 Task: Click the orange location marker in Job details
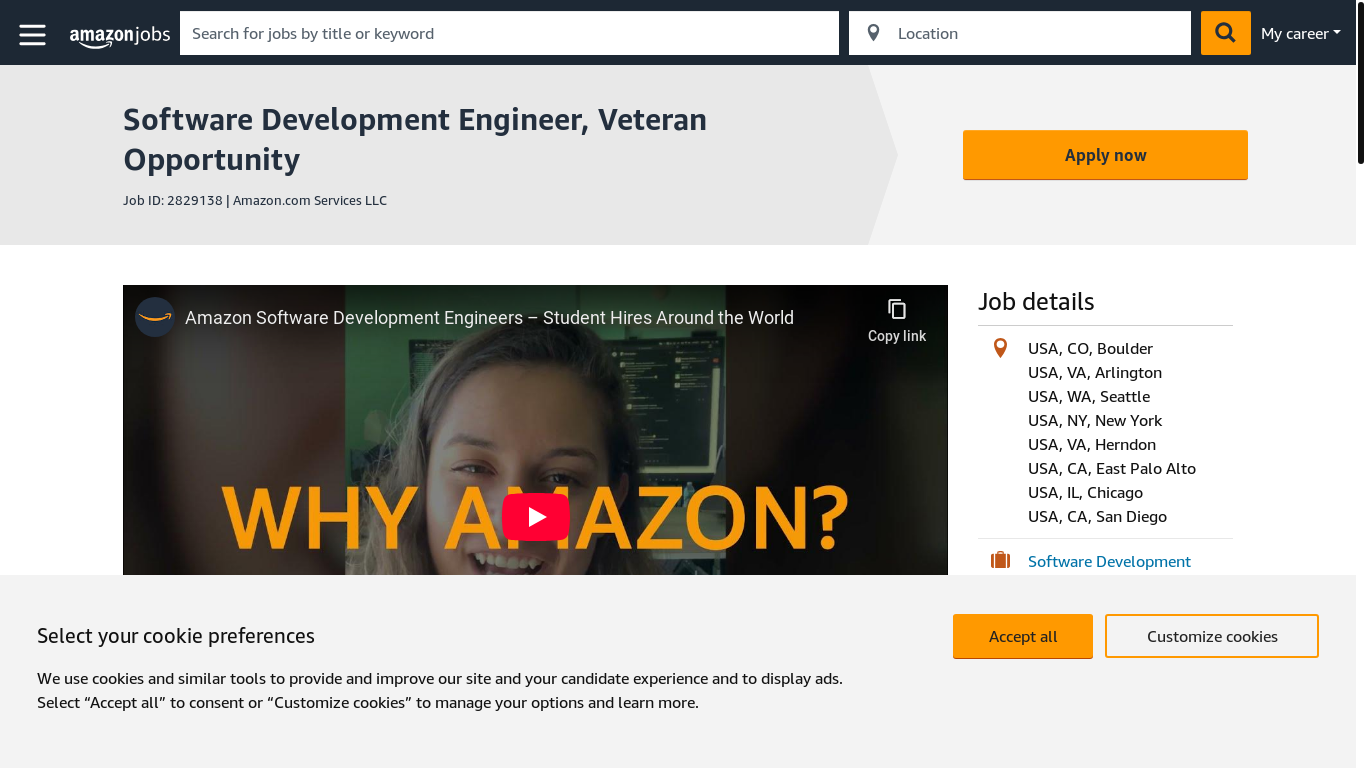coord(1000,348)
